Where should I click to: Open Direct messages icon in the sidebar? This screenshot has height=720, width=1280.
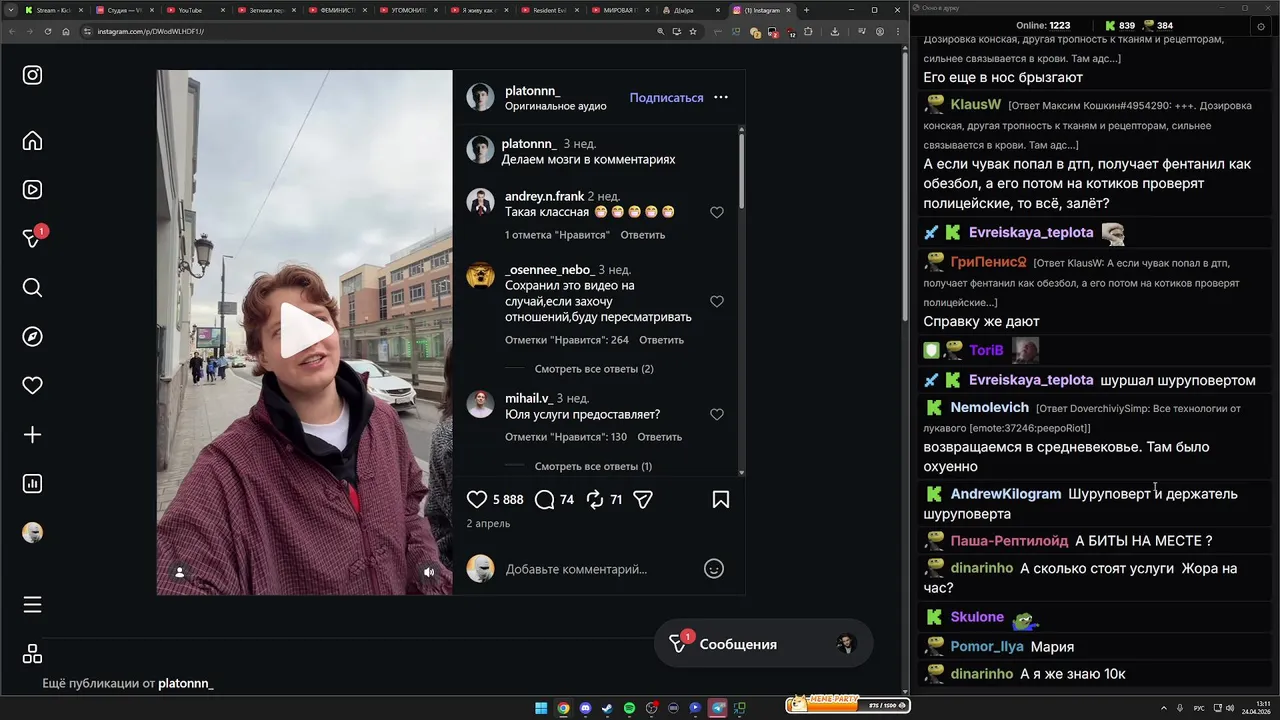click(x=32, y=238)
